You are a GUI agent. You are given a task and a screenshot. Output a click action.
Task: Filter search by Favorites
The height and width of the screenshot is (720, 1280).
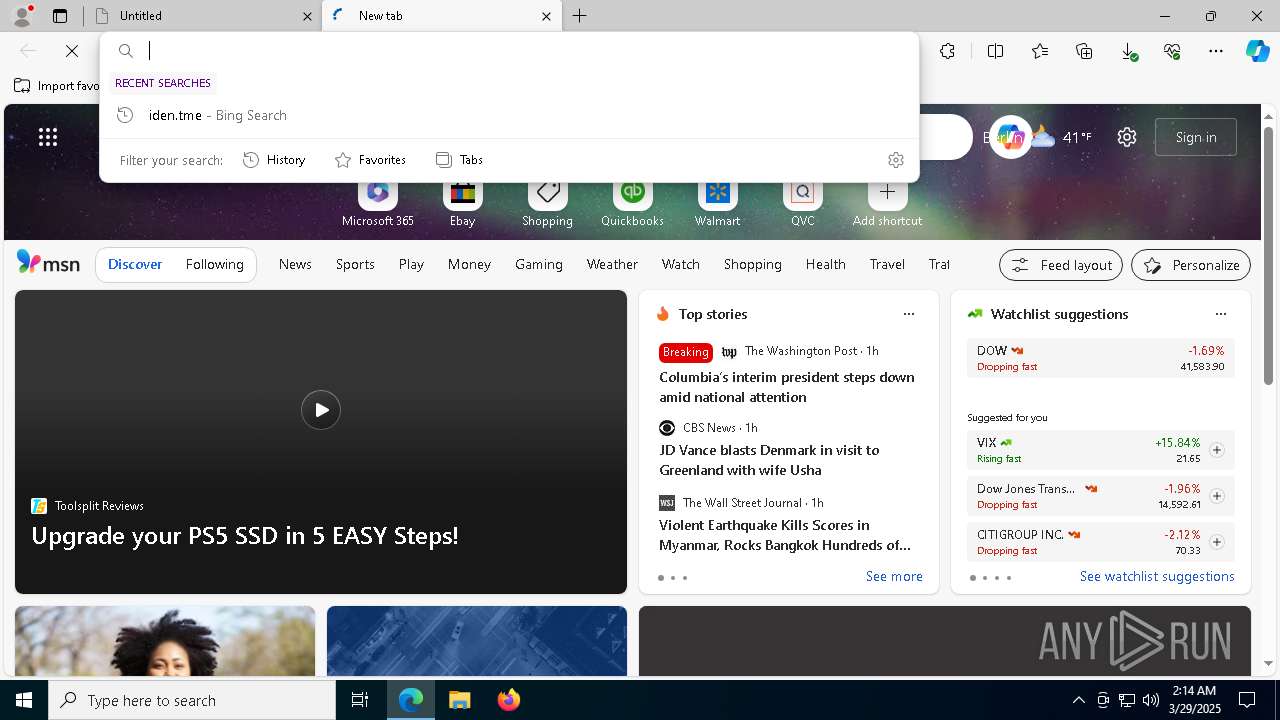pos(370,160)
